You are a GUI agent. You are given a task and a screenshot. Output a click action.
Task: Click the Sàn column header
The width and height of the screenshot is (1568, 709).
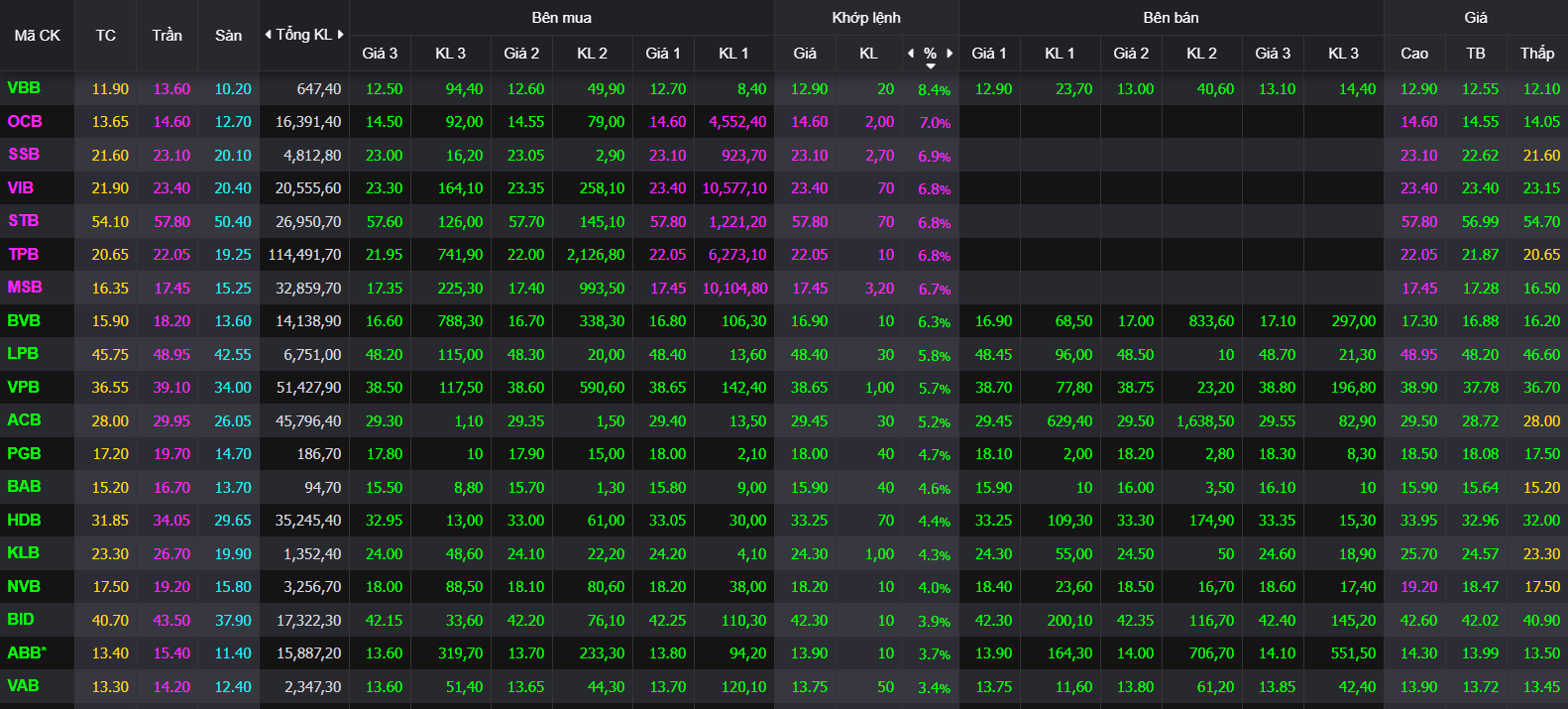(x=229, y=36)
